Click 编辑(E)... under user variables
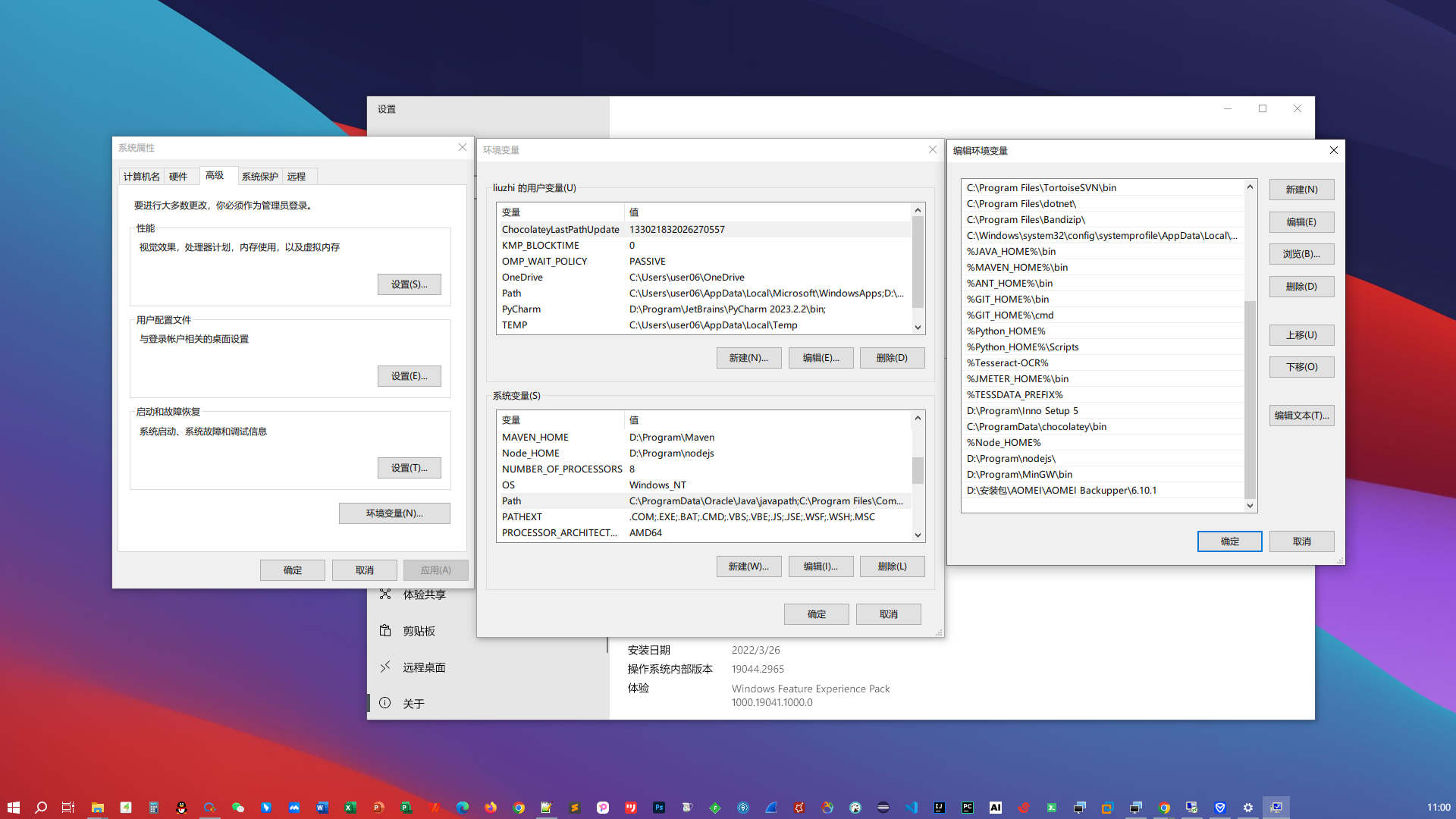The width and height of the screenshot is (1456, 819). tap(821, 358)
